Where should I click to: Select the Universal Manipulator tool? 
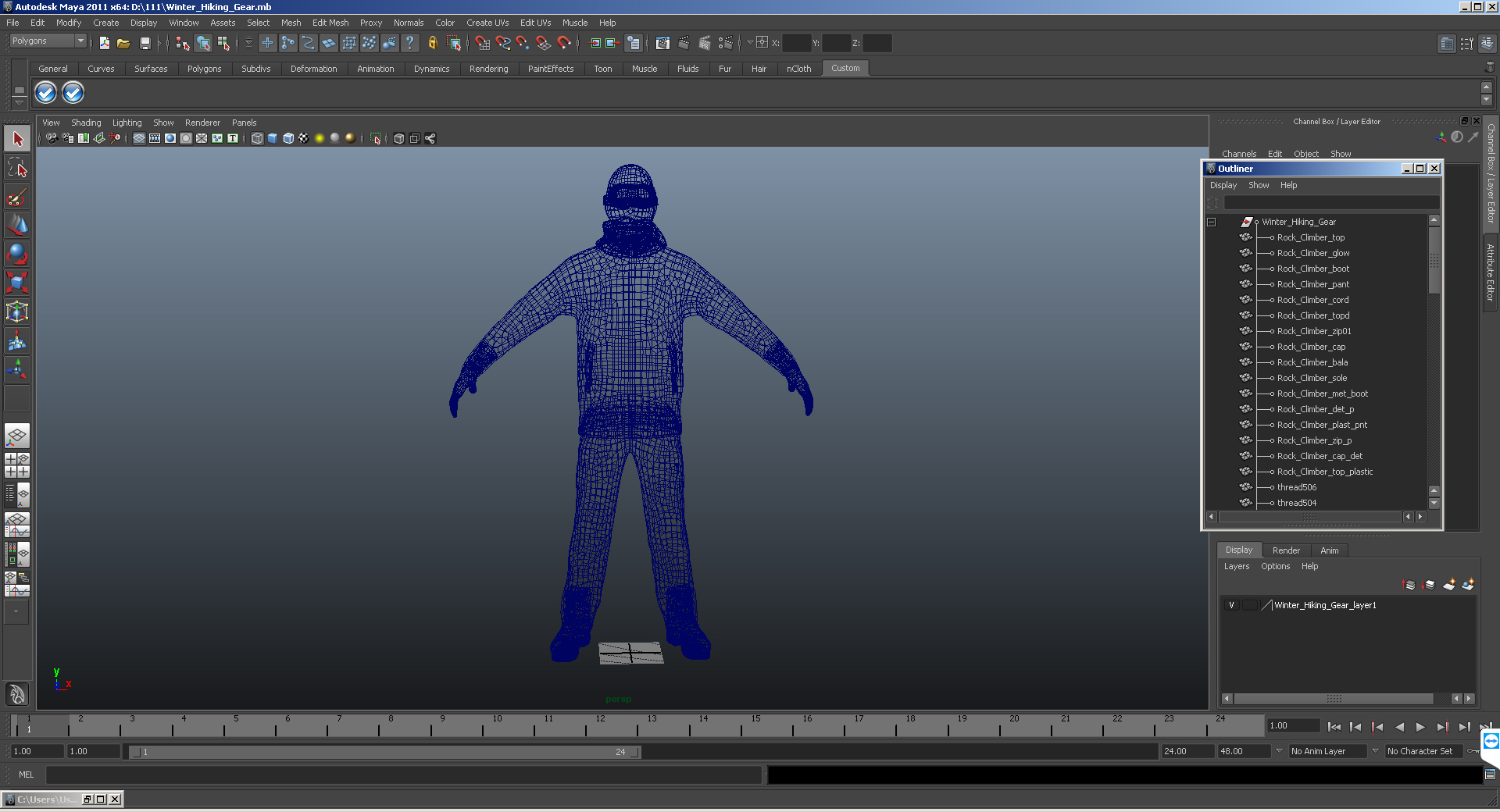coord(17,312)
